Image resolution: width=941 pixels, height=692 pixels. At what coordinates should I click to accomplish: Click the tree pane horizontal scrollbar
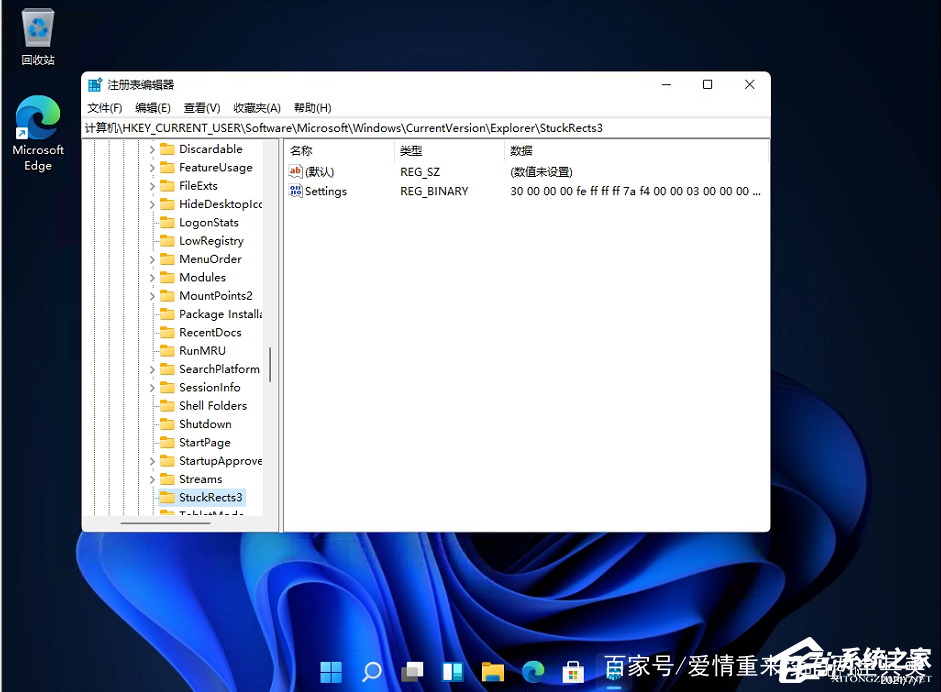165,523
